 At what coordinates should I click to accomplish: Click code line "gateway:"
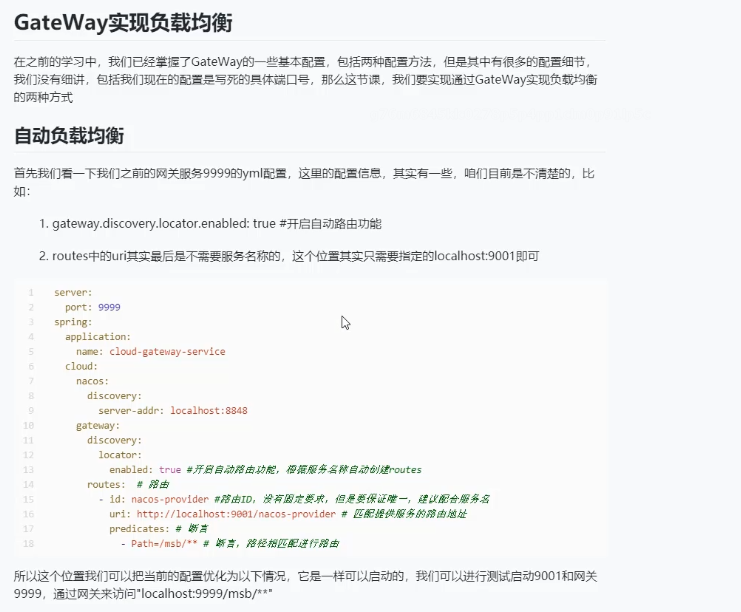[x=98, y=425]
